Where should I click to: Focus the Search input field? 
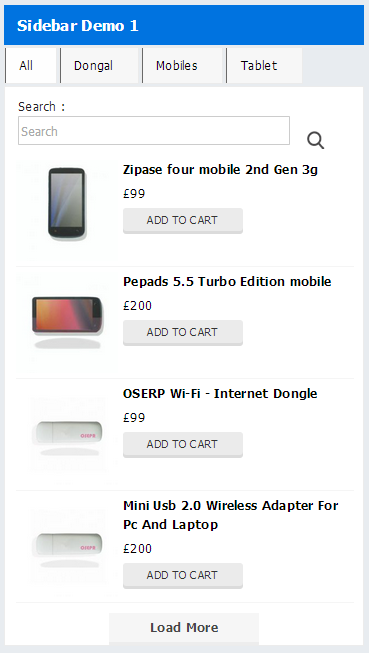click(x=154, y=131)
